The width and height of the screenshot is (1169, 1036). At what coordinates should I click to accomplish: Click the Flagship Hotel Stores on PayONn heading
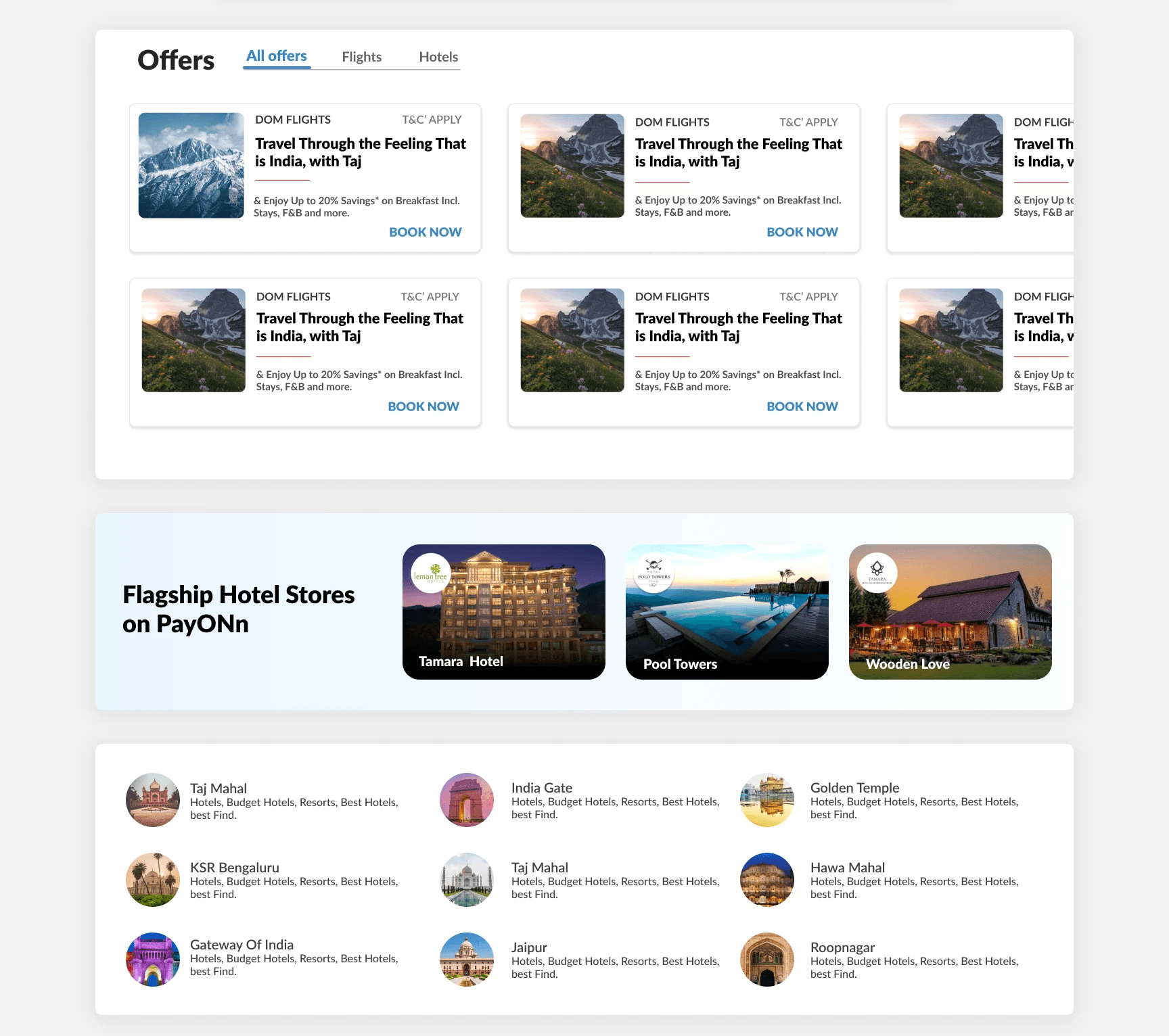click(x=238, y=609)
